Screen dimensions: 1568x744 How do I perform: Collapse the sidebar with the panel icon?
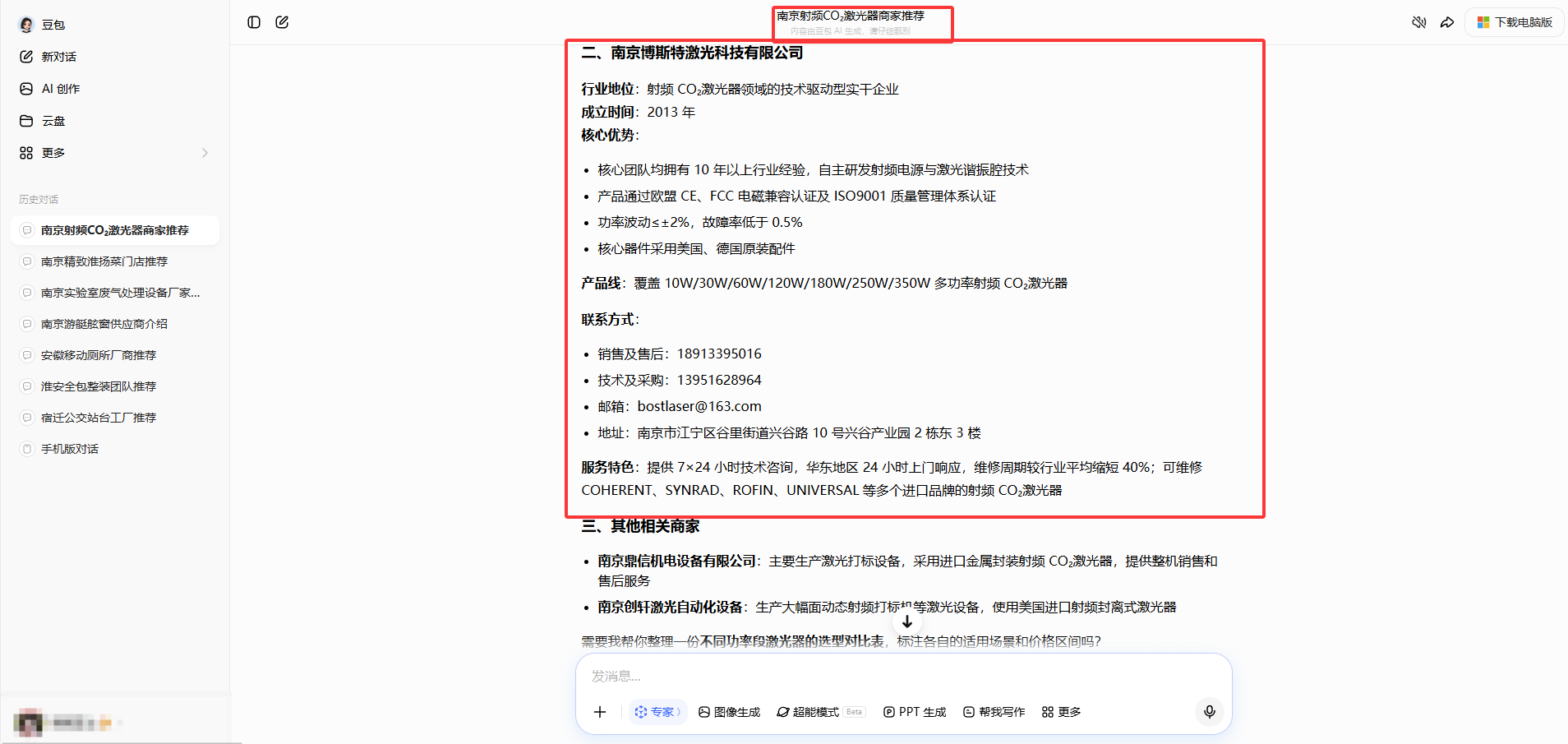point(254,22)
